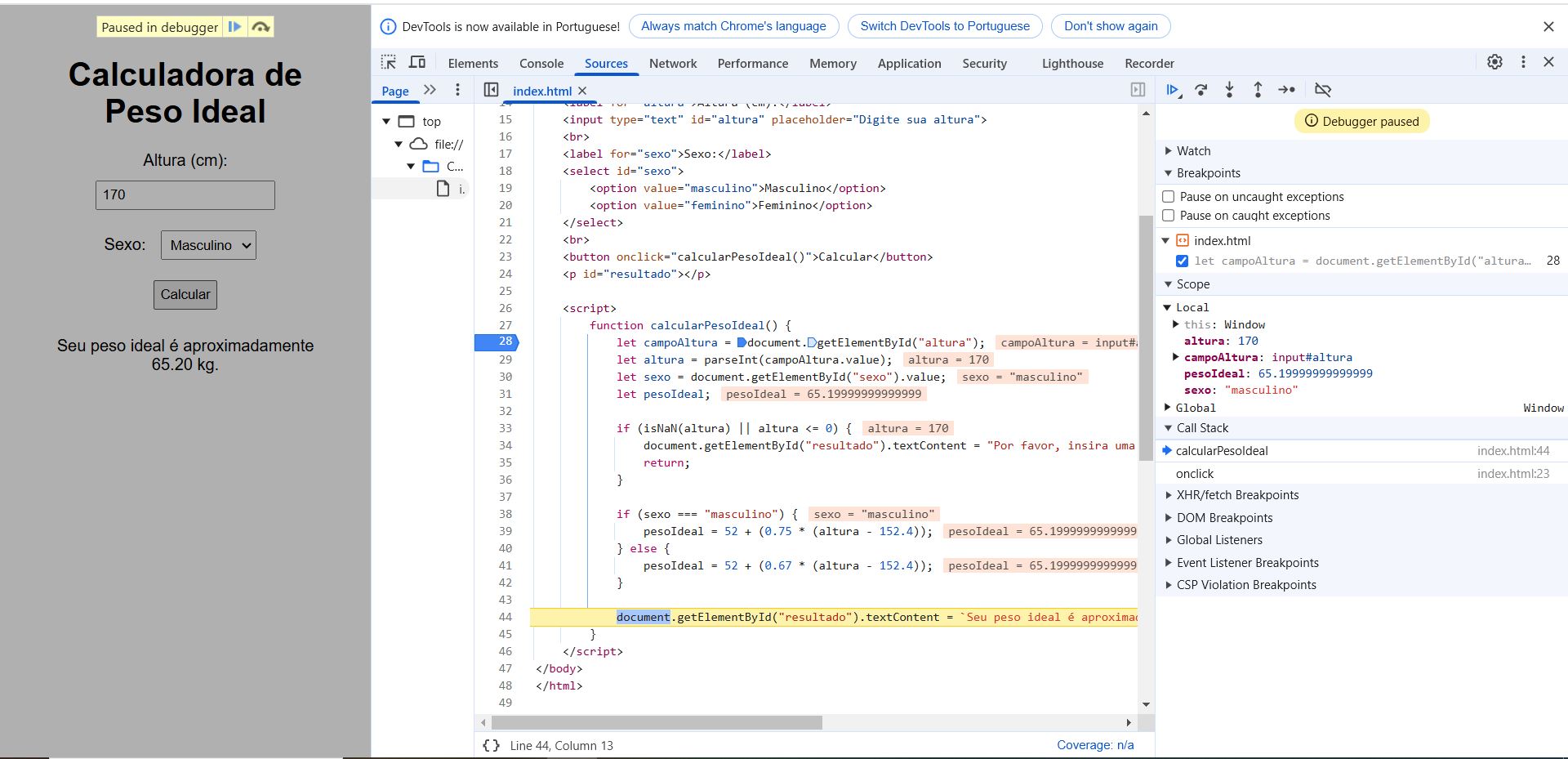Step out of current function

tap(1258, 90)
